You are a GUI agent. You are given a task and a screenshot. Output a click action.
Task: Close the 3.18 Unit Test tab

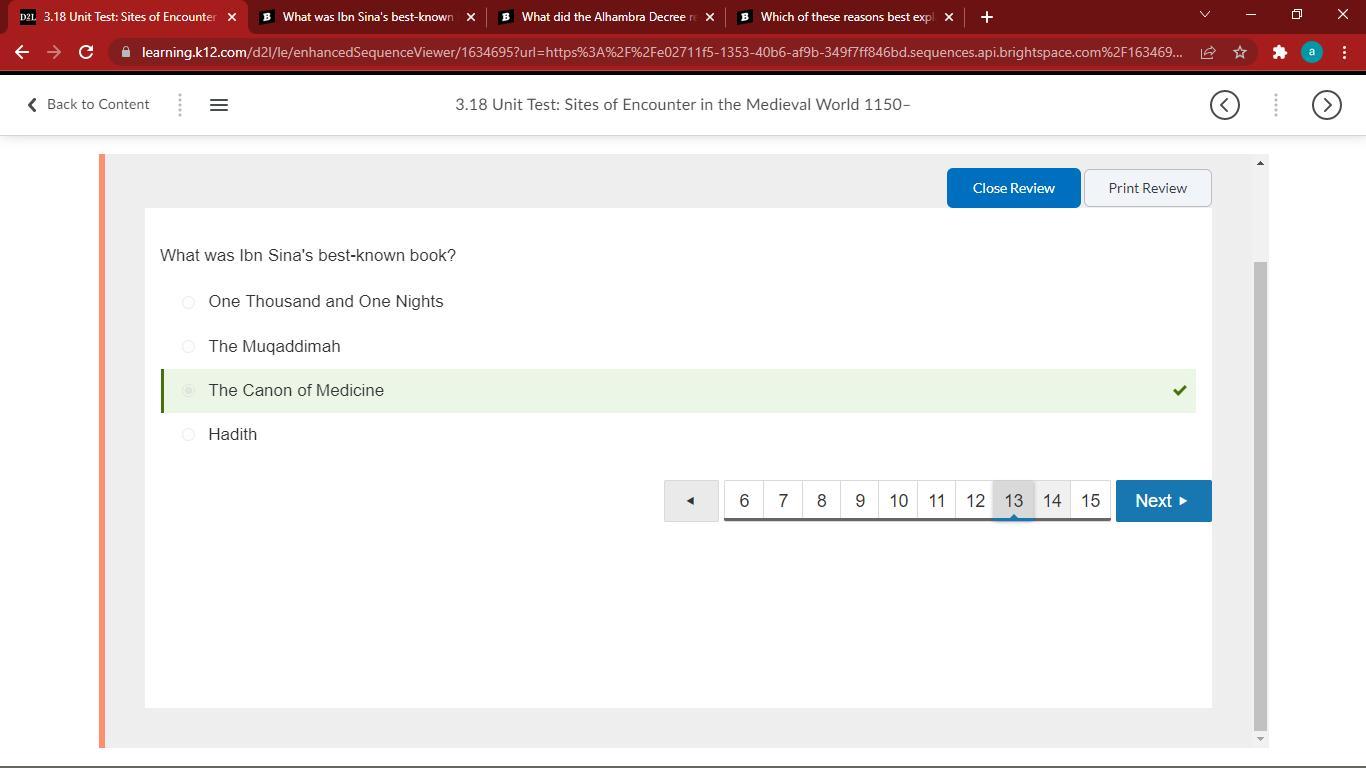tap(232, 17)
